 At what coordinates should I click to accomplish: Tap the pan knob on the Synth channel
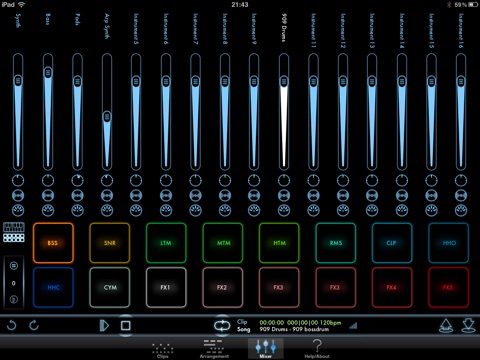[18, 180]
